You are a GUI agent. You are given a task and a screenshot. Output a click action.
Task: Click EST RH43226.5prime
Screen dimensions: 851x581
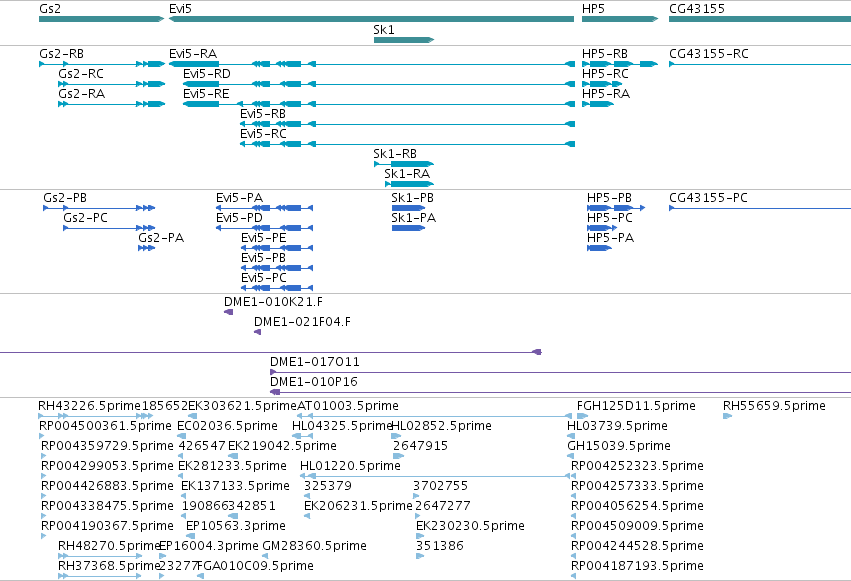pos(90,406)
